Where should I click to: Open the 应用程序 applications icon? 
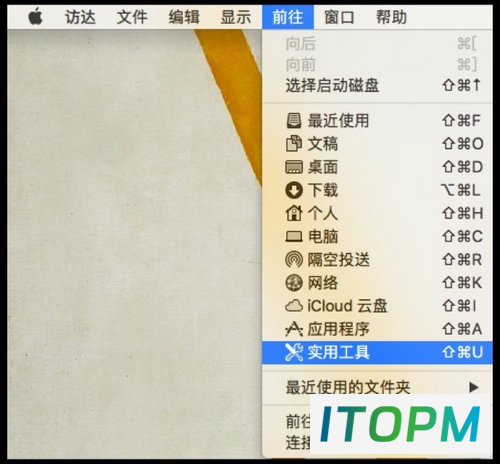tap(294, 329)
